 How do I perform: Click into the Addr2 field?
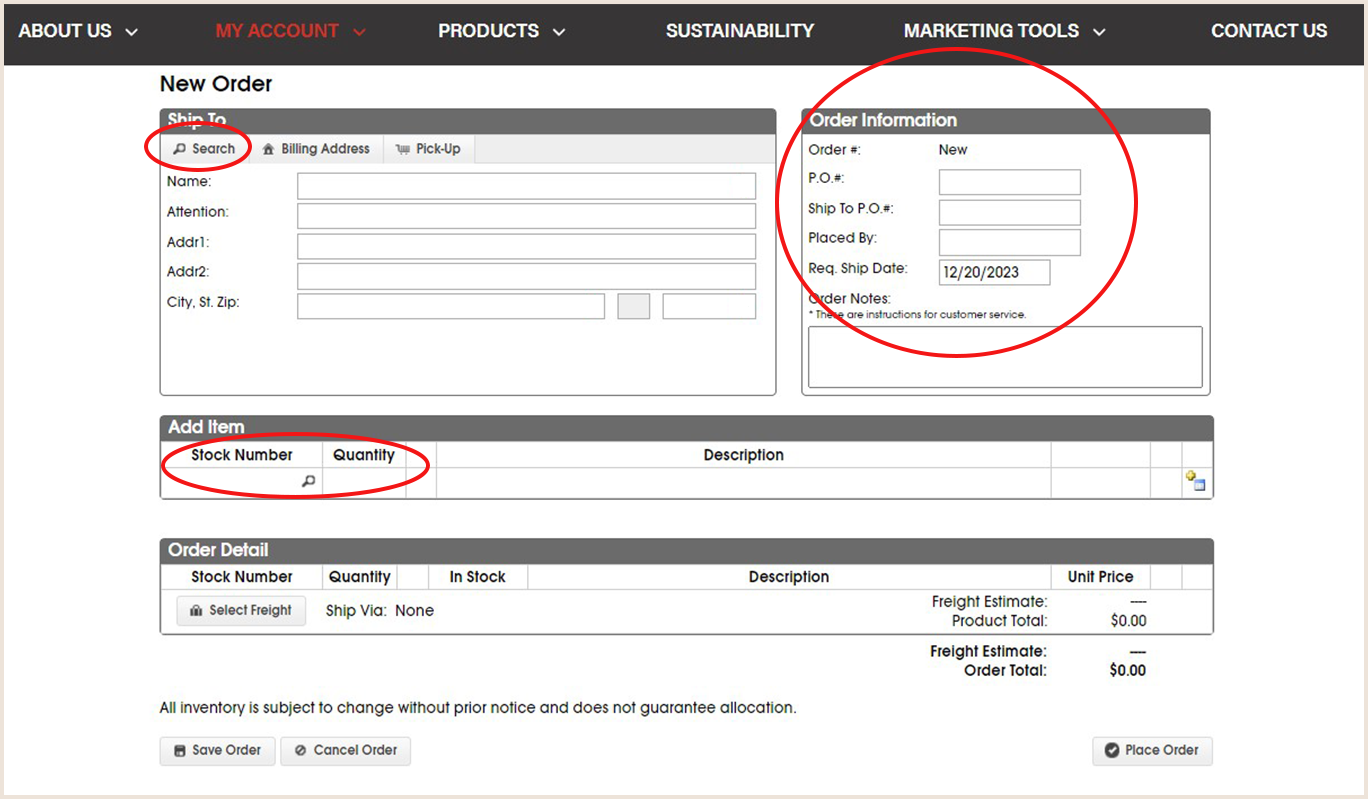tap(526, 276)
